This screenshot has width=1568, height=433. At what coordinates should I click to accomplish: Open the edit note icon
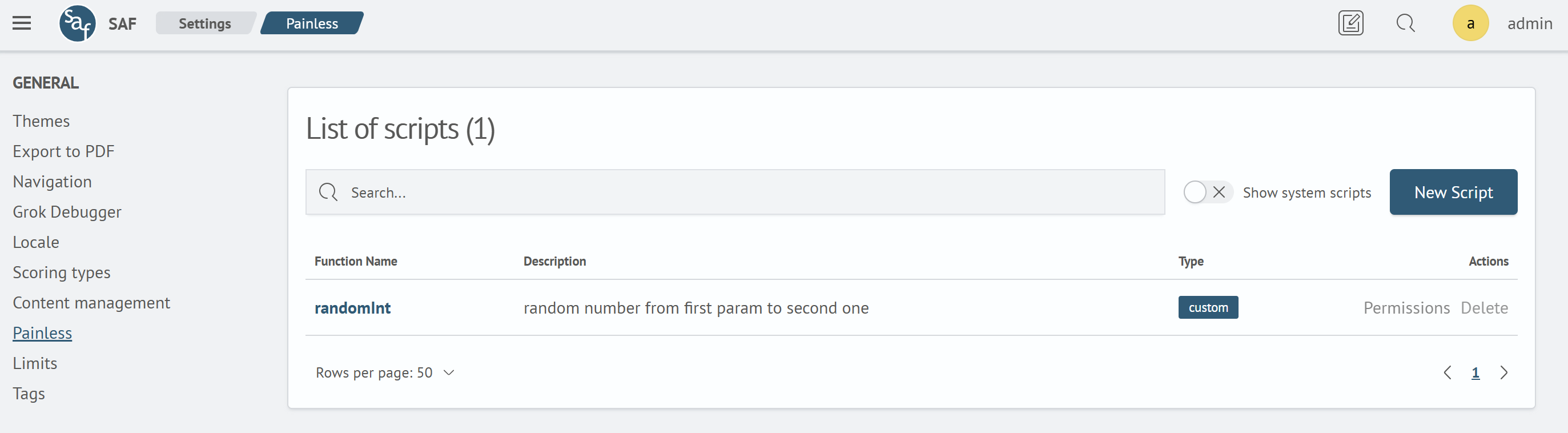pos(1350,24)
